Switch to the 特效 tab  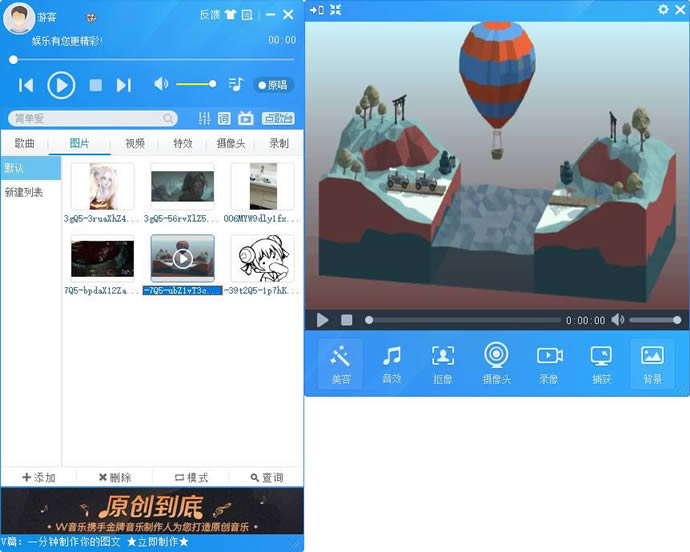coord(183,143)
